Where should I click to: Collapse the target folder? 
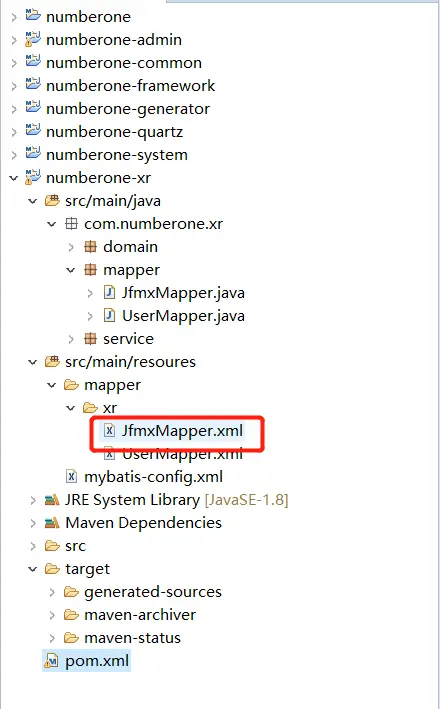click(33, 569)
